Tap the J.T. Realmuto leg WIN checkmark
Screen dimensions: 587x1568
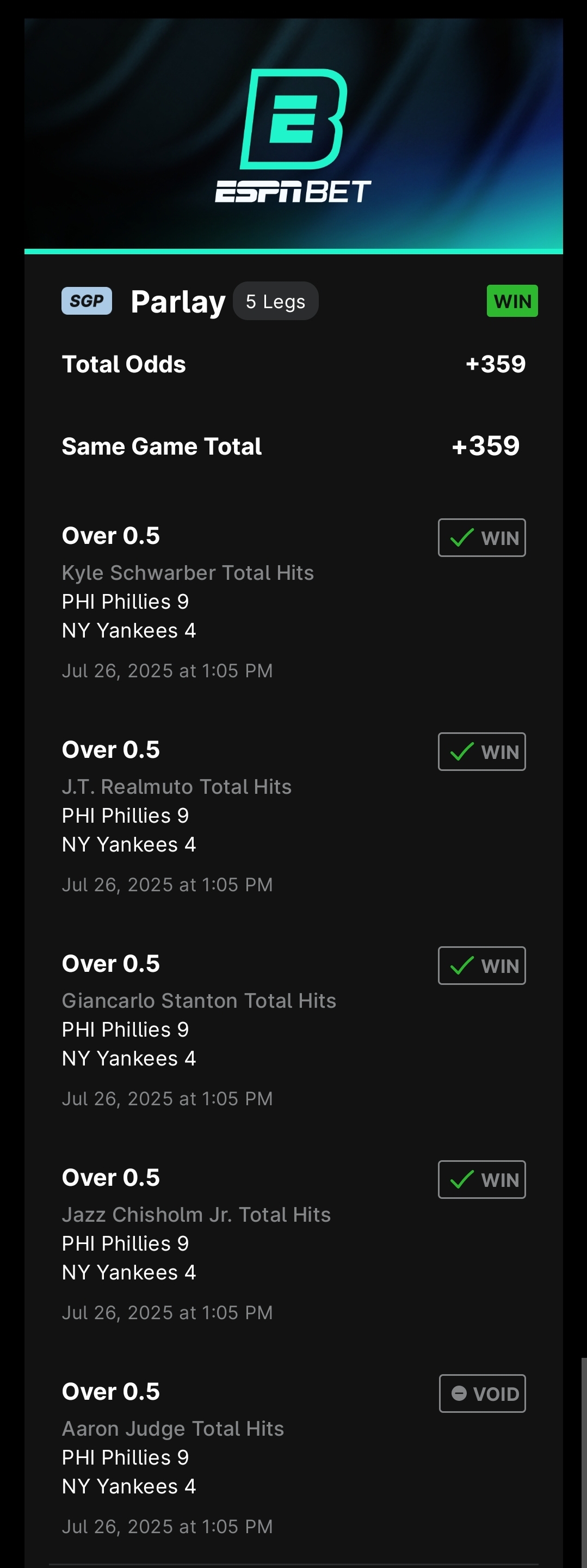click(x=462, y=752)
